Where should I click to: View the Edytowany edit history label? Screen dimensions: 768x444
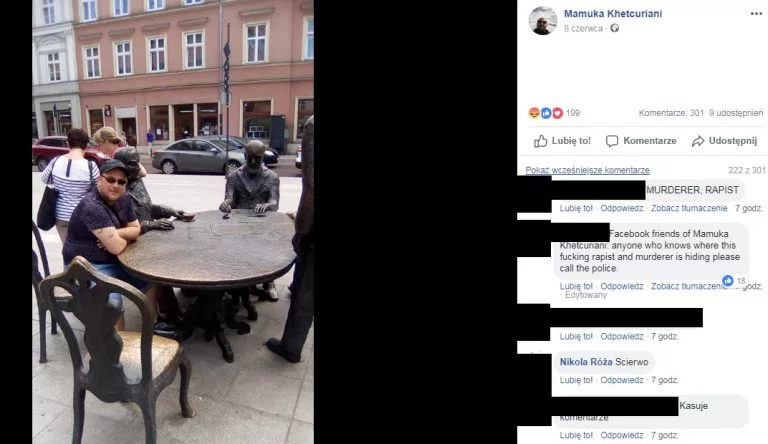pyautogui.click(x=586, y=295)
